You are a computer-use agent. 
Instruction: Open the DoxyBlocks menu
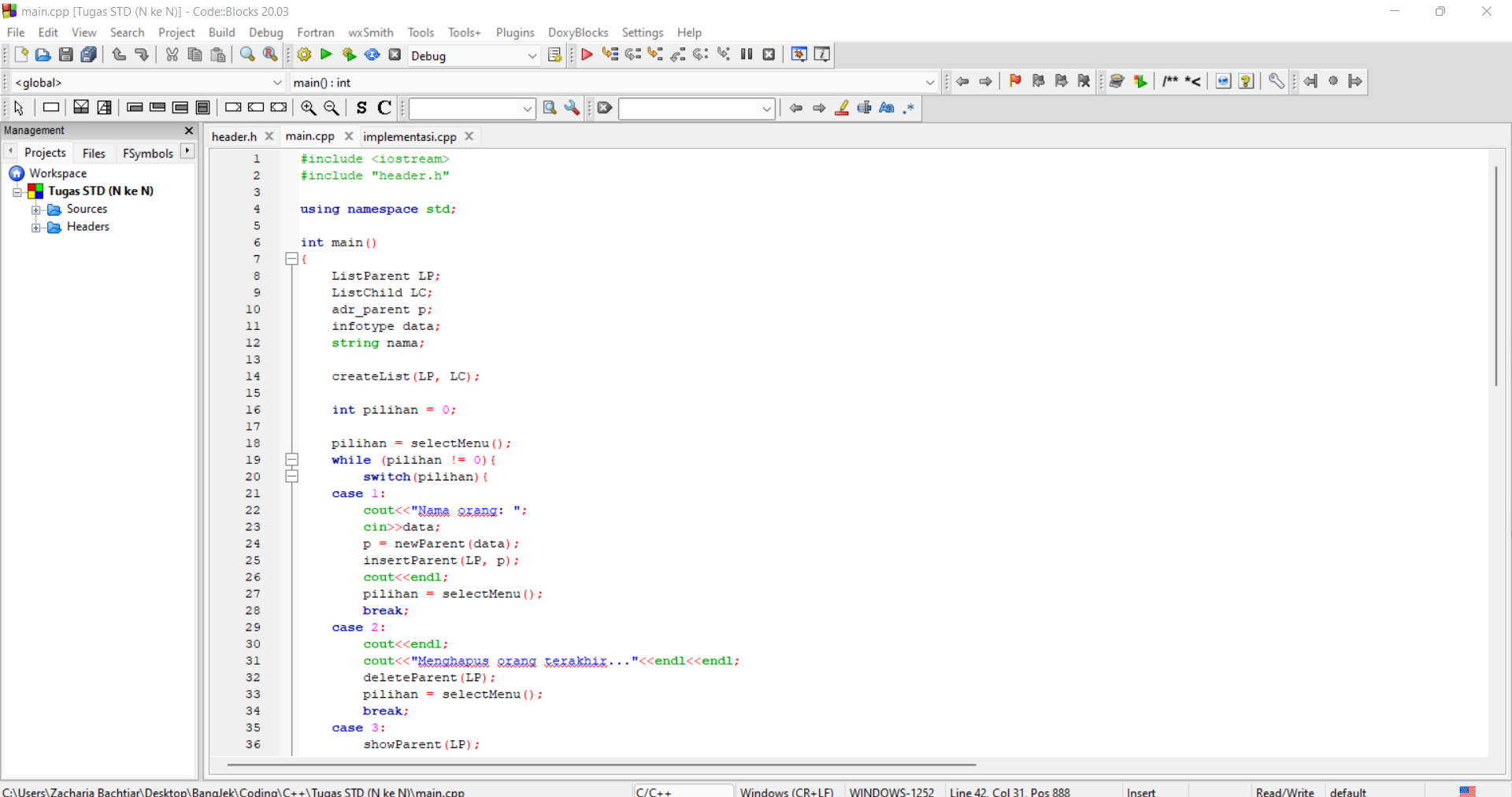pyautogui.click(x=578, y=32)
